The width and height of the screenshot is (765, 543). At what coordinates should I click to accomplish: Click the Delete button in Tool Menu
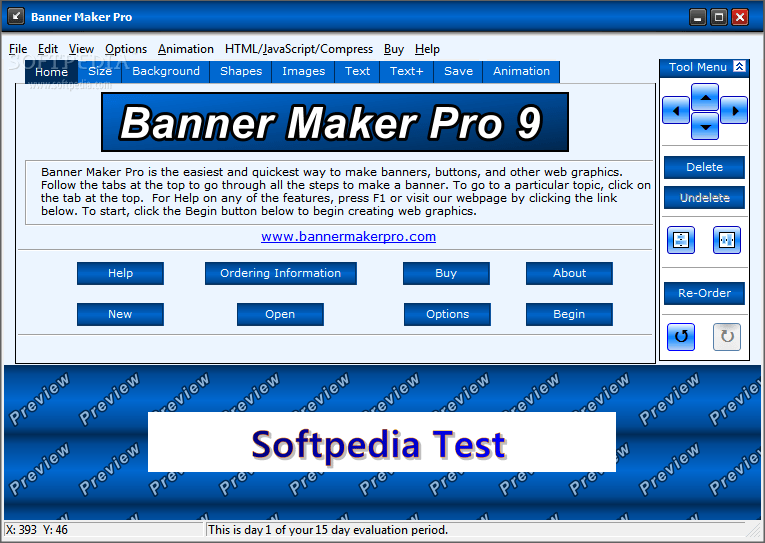[705, 167]
